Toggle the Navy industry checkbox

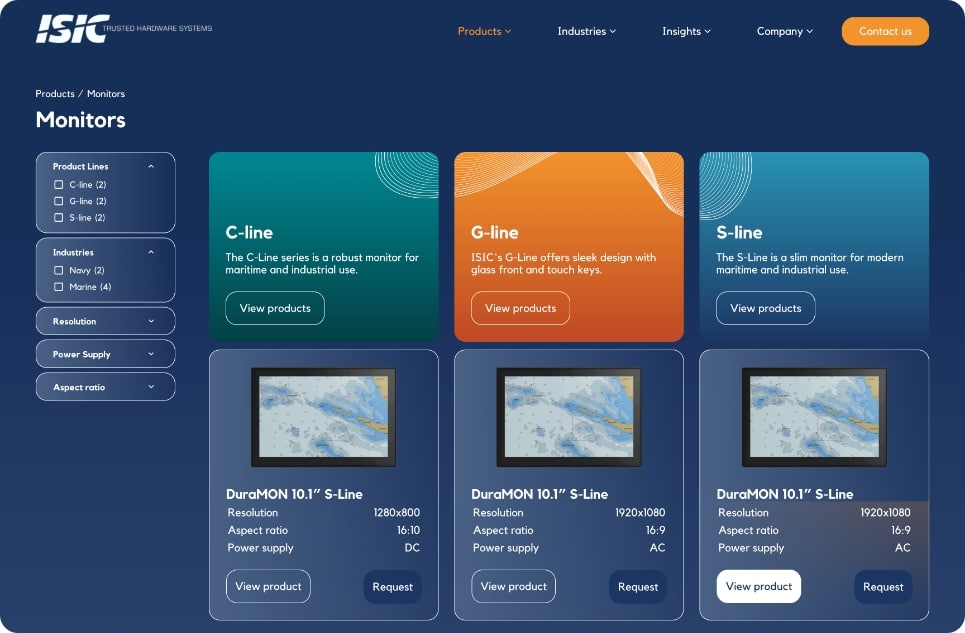[58, 270]
